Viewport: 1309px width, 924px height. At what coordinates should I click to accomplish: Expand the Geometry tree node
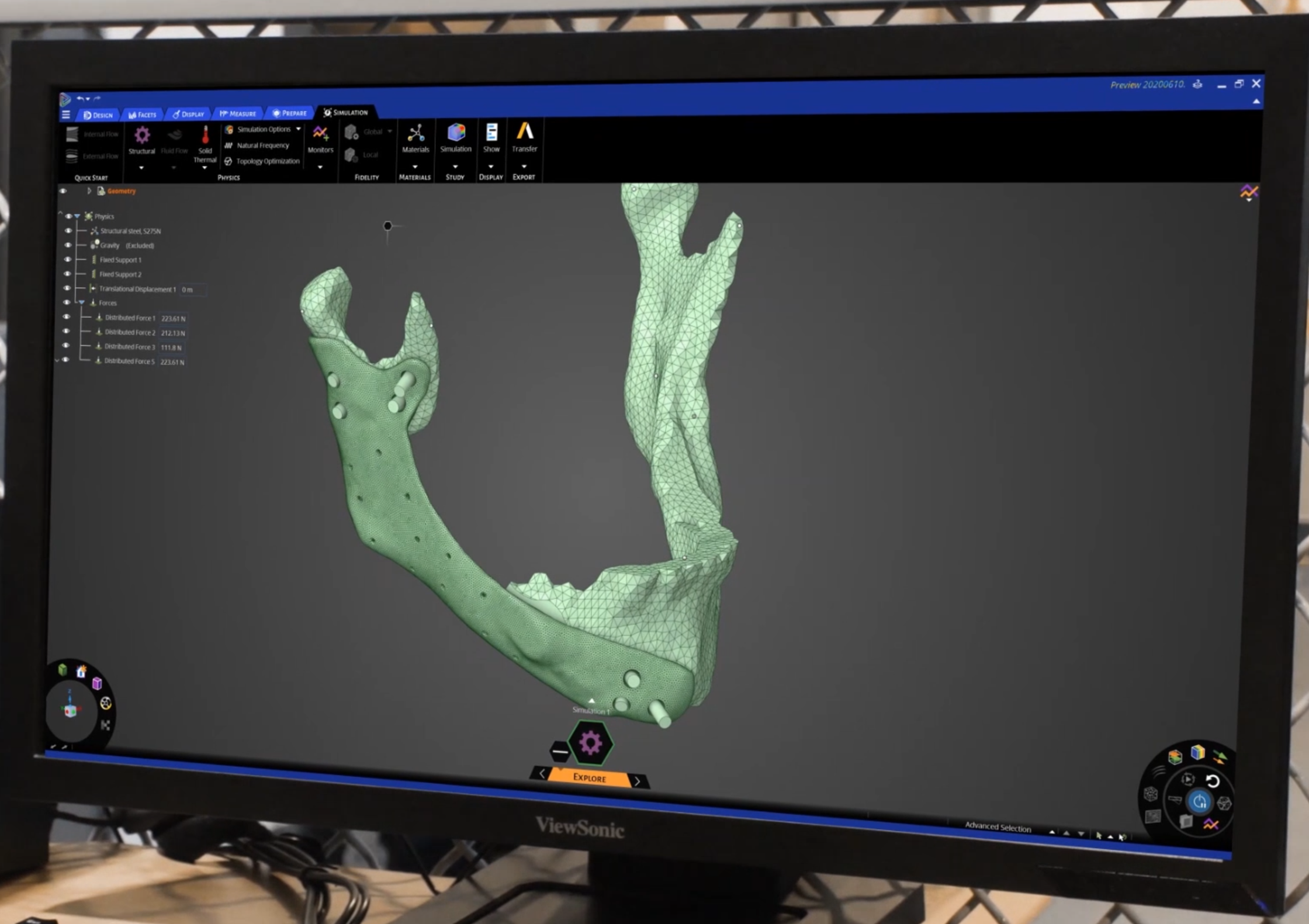[89, 191]
